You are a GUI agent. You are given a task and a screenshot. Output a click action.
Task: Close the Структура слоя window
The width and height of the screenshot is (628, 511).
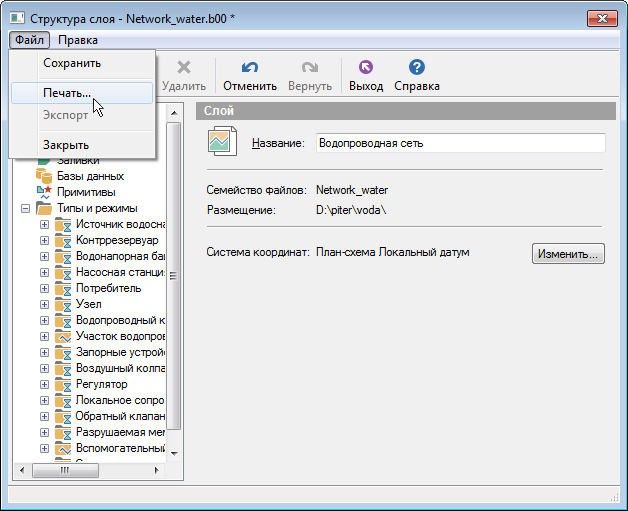click(602, 18)
